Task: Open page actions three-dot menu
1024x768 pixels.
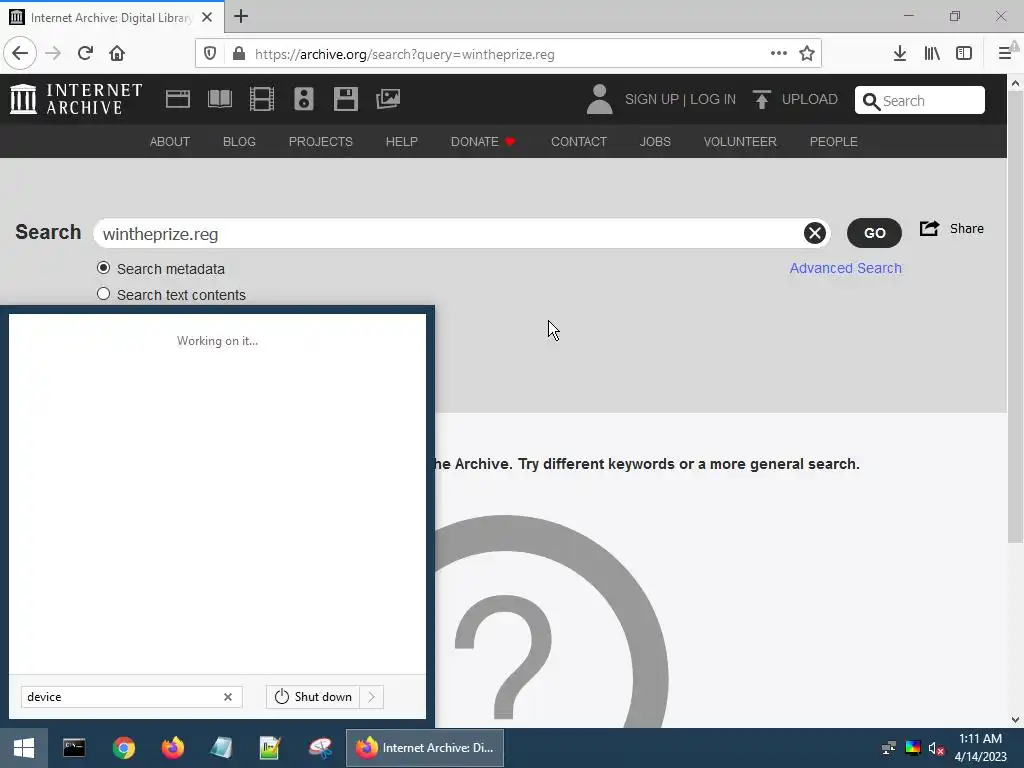Action: 778,54
